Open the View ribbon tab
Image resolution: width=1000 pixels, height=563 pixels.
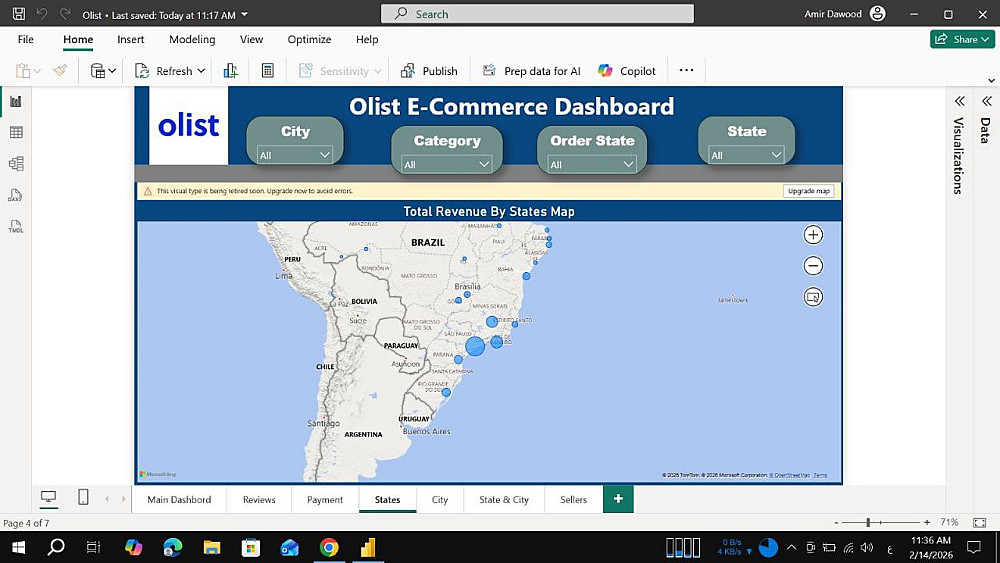251,39
